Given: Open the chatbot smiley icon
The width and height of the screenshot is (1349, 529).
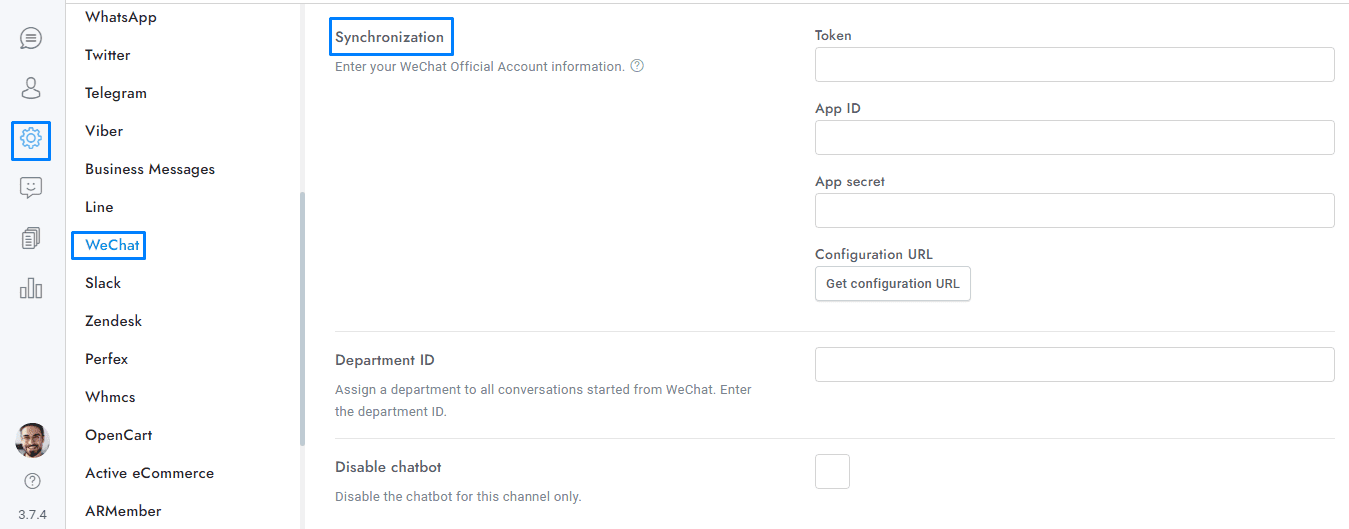Looking at the screenshot, I should 31,187.
